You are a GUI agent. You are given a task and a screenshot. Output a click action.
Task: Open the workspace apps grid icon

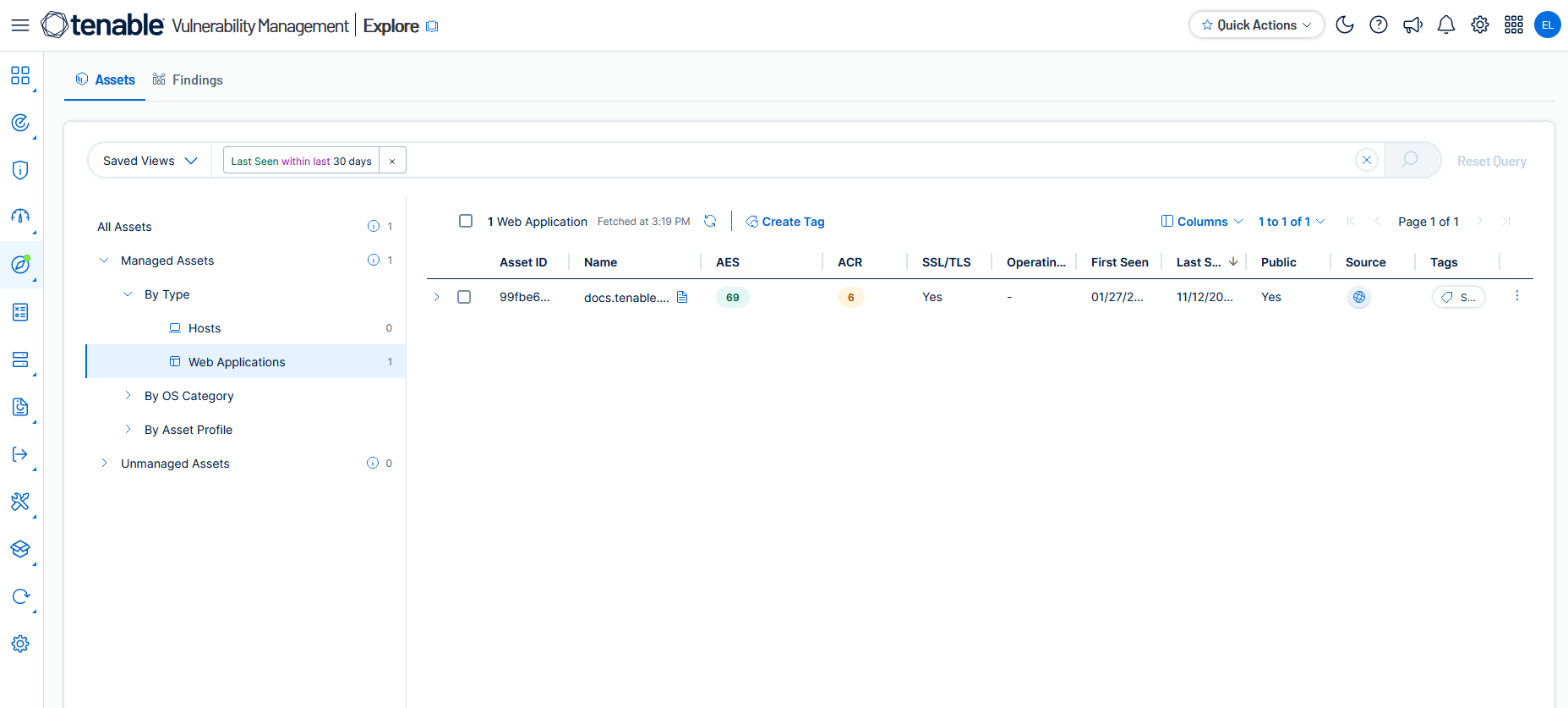tap(1514, 25)
